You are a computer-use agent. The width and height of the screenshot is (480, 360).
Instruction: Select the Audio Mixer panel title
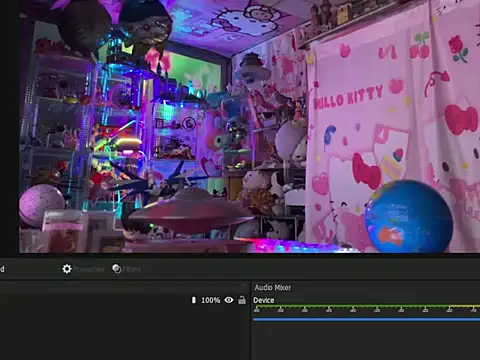coord(273,287)
